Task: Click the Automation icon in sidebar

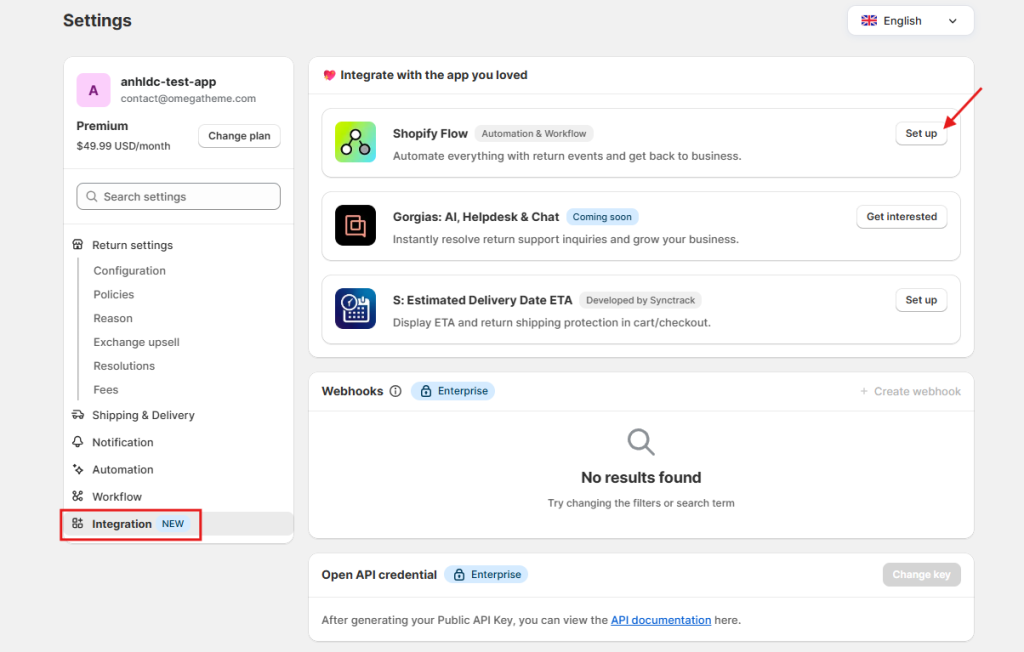Action: (x=78, y=469)
